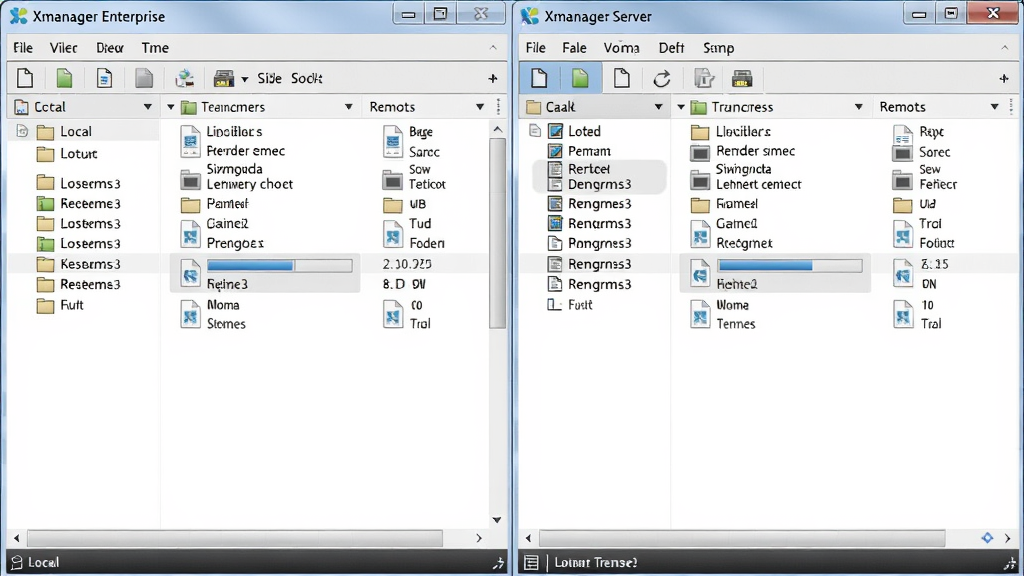Screen dimensions: 1024x576
Task: Click Side button in Enterprise toolbar
Action: [x=269, y=78]
